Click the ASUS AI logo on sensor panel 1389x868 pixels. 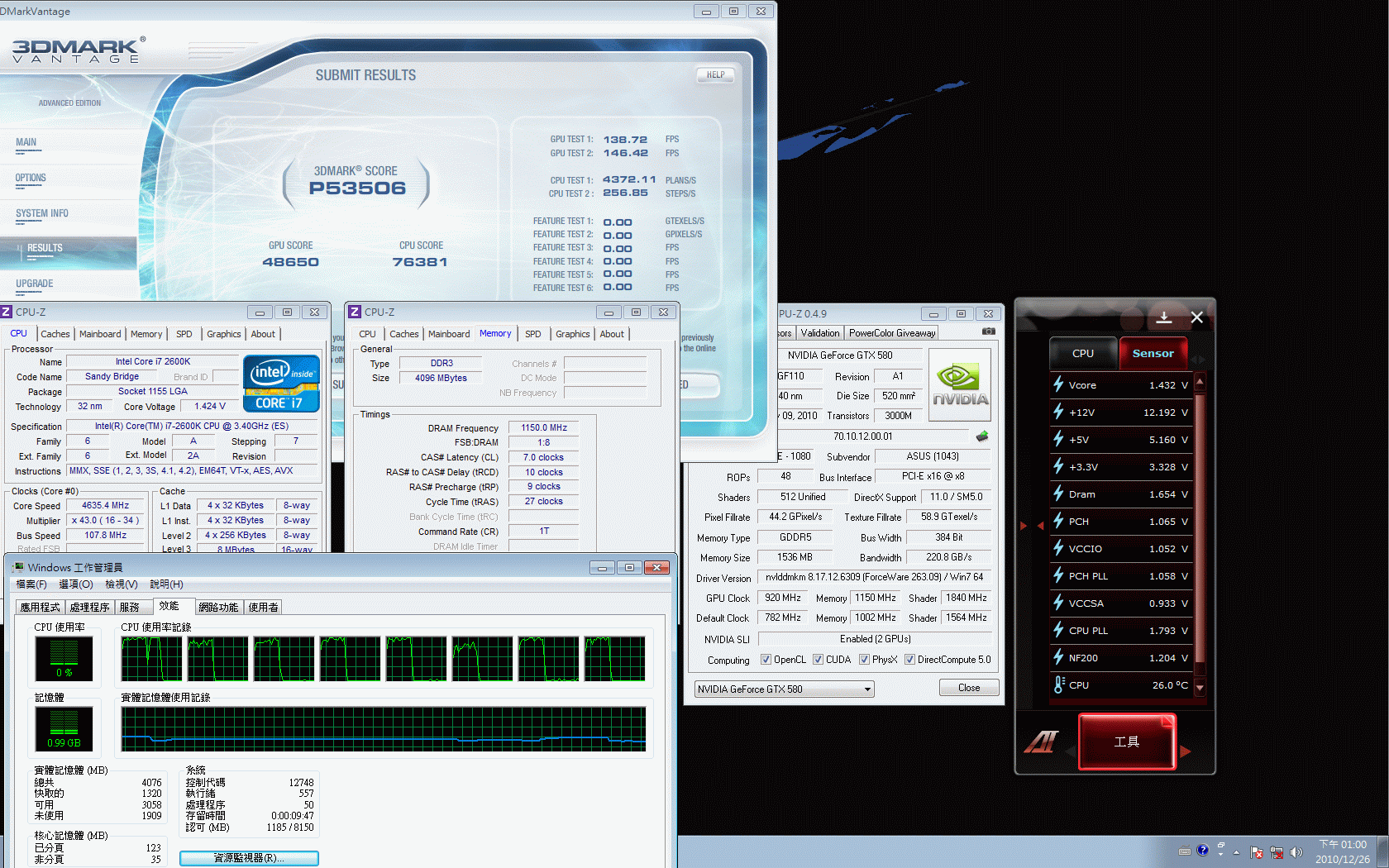point(1041,742)
